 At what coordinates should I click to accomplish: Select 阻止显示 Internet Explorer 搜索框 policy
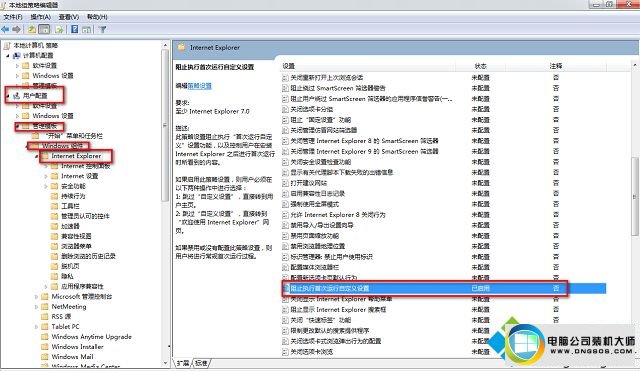pyautogui.click(x=338, y=309)
